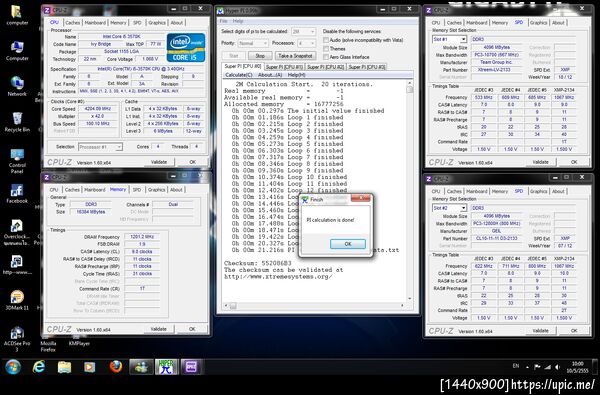Switch to Super PI [CPU #2] tab
The width and height of the screenshot is (600, 395).
point(326,67)
